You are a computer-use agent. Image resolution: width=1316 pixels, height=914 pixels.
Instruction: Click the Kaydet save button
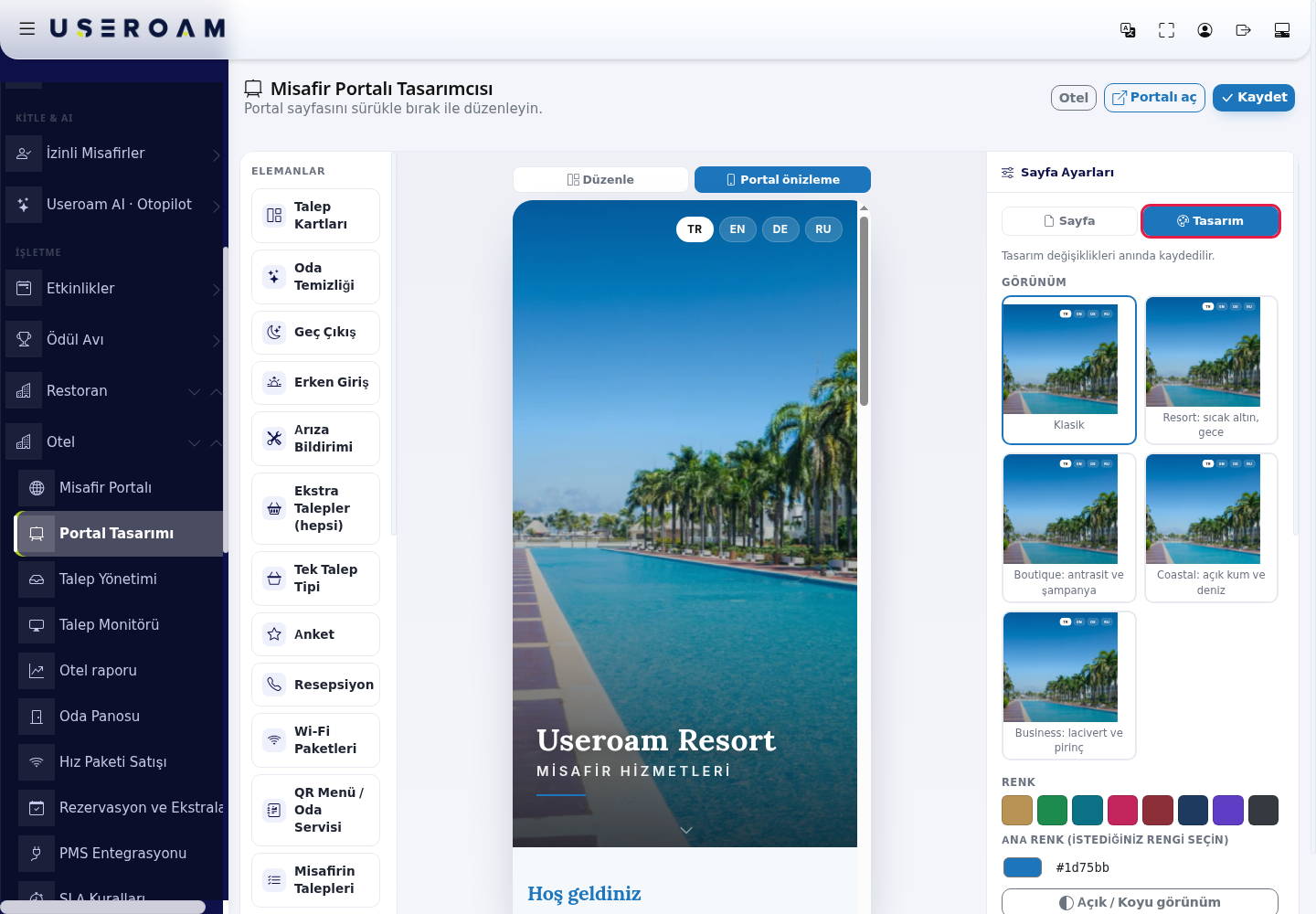pyautogui.click(x=1253, y=98)
